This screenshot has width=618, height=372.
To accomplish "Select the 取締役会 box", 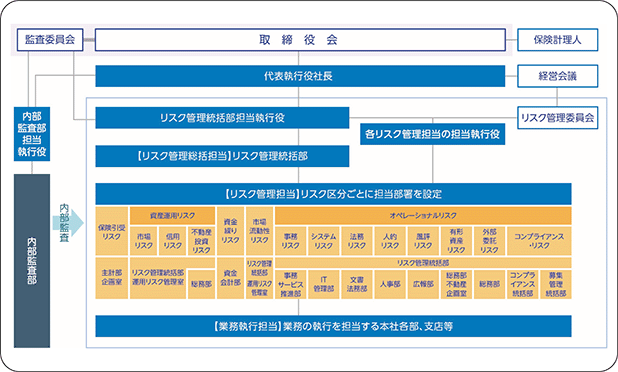I will pyautogui.click(x=300, y=40).
